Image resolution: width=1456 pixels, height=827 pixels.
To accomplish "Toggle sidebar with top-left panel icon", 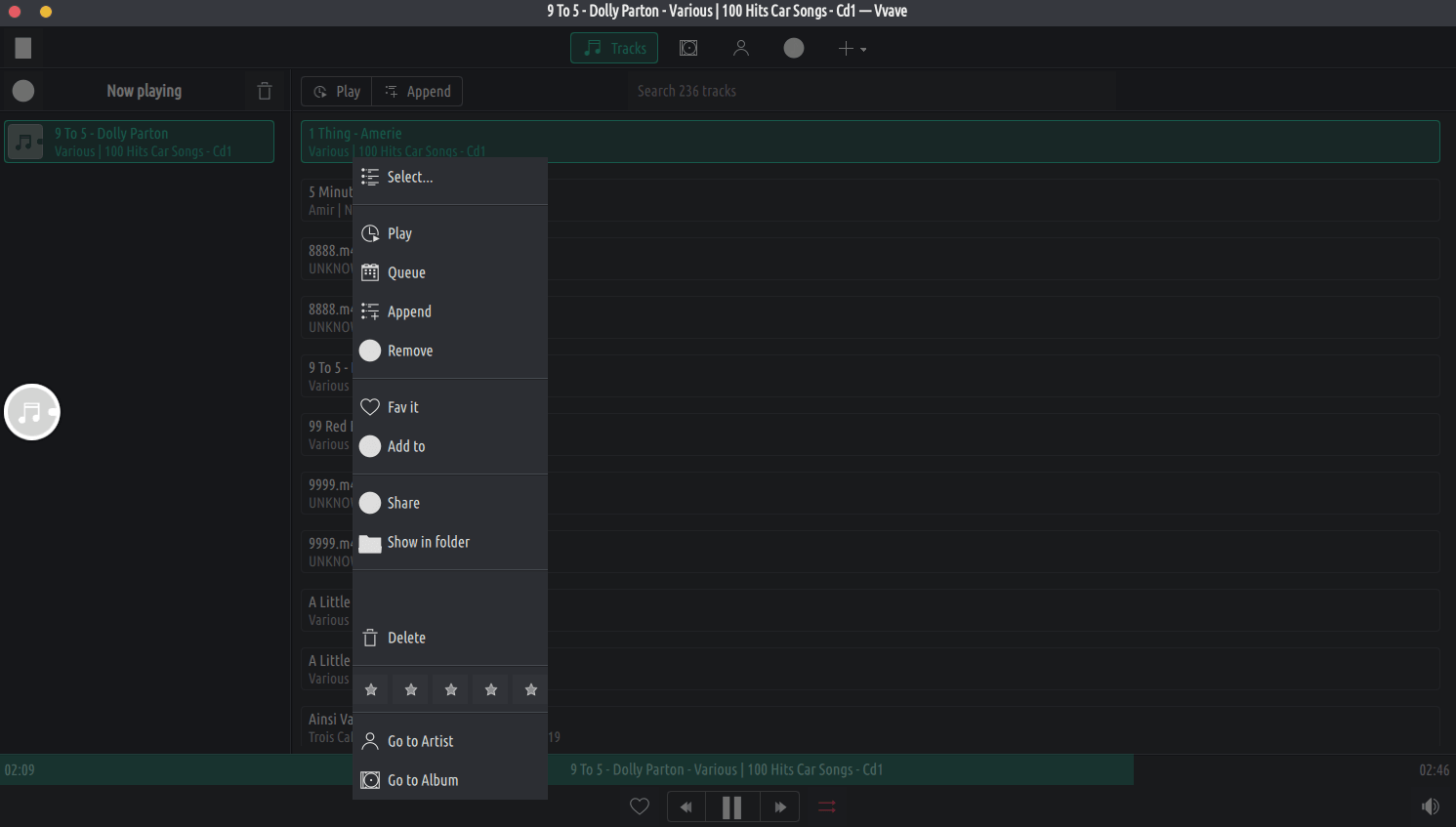I will click(23, 48).
